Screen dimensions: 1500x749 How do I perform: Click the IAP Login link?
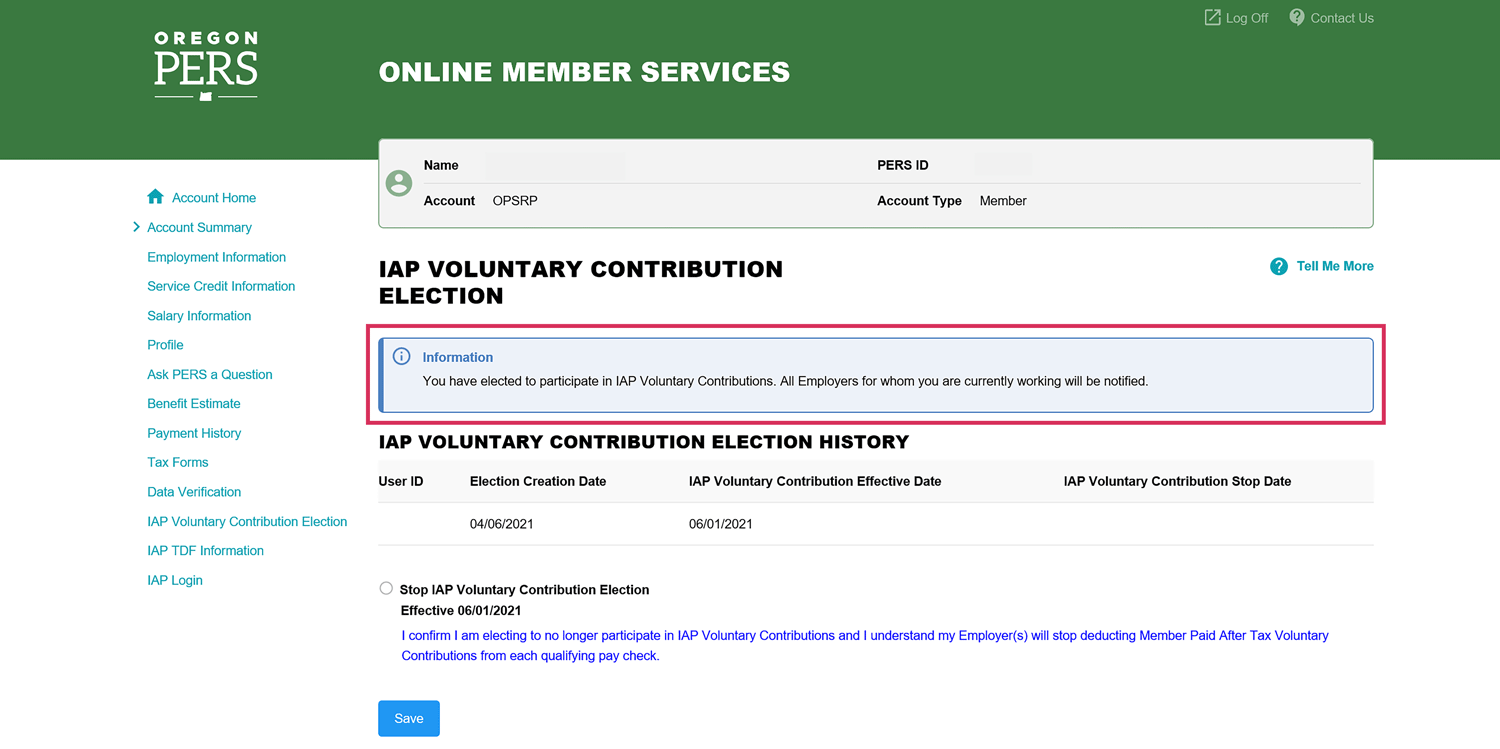point(175,580)
